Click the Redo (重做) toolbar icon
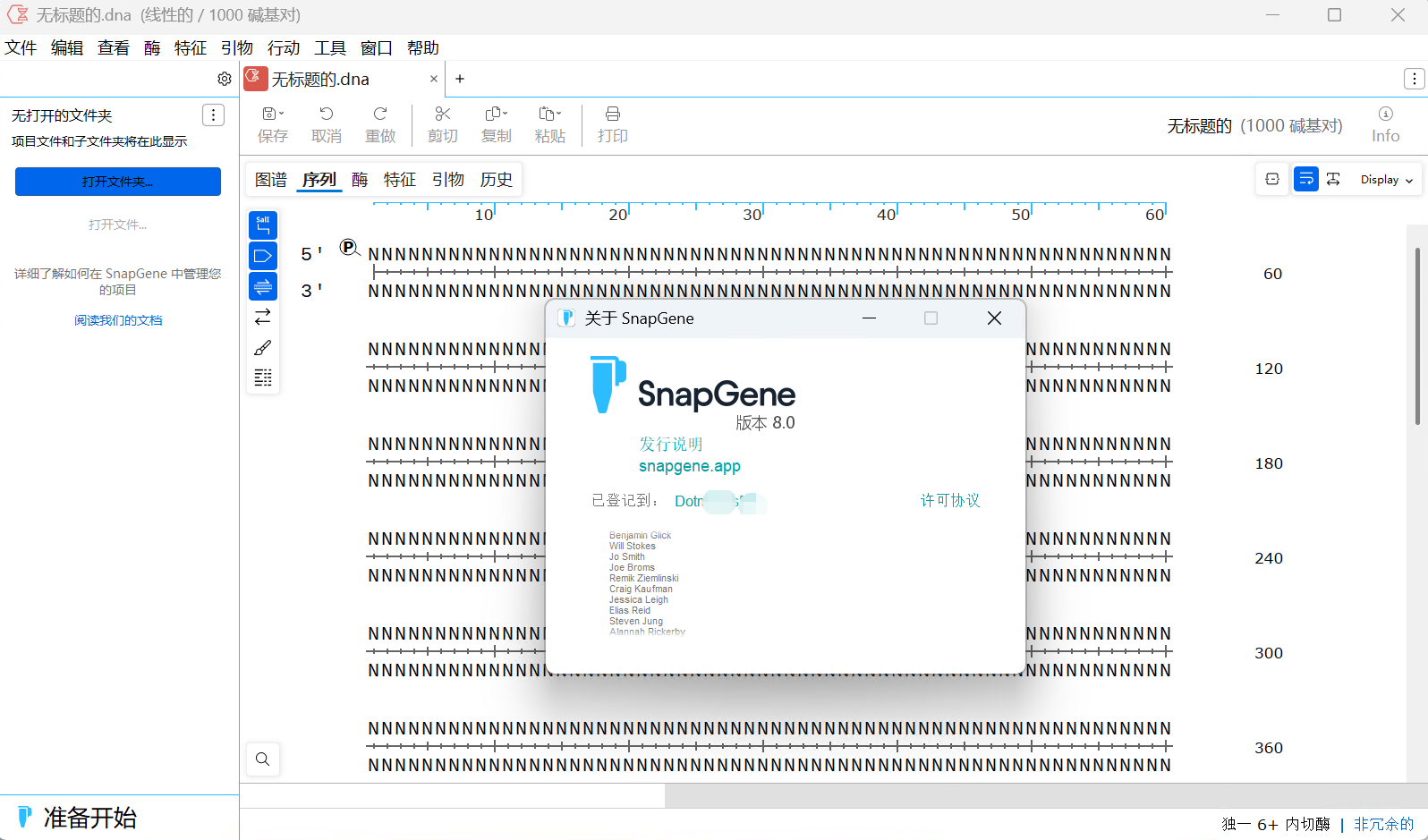This screenshot has width=1428, height=840. pyautogui.click(x=380, y=124)
